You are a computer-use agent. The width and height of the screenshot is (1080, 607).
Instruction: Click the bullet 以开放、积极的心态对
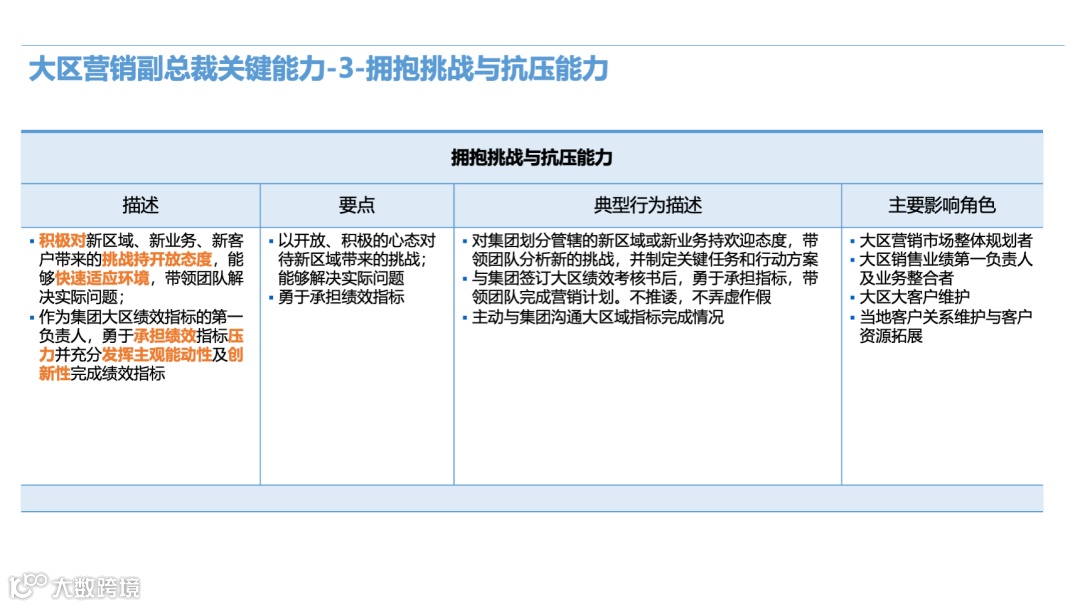point(357,240)
